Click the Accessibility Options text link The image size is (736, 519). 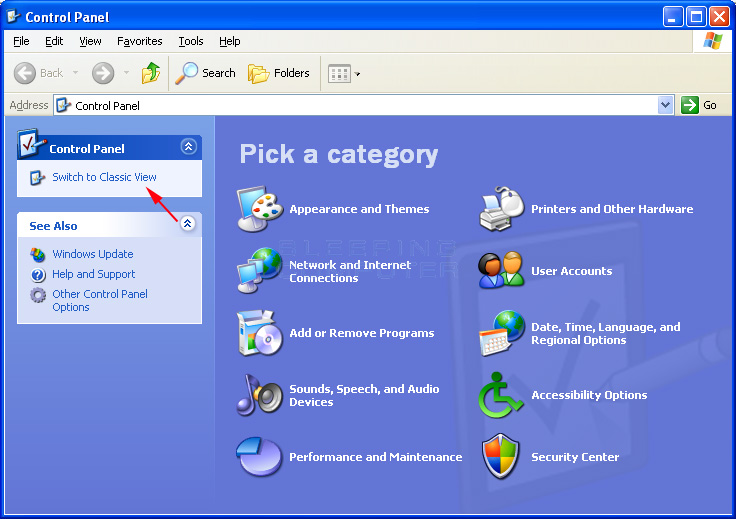point(589,395)
